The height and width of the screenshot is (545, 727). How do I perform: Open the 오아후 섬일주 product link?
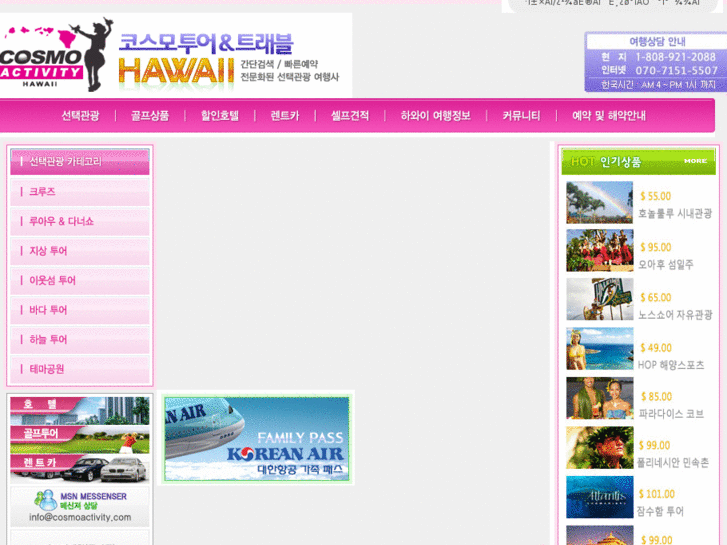(666, 264)
